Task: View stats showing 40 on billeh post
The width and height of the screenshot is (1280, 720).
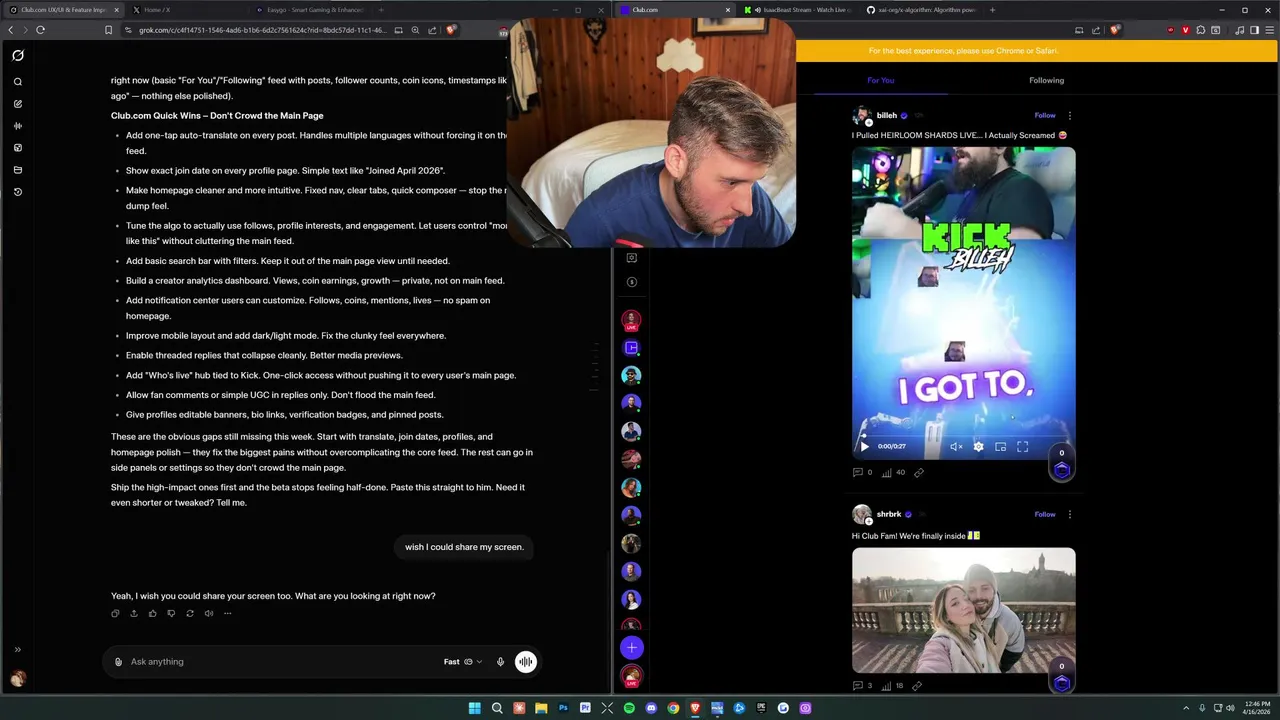Action: (x=893, y=472)
